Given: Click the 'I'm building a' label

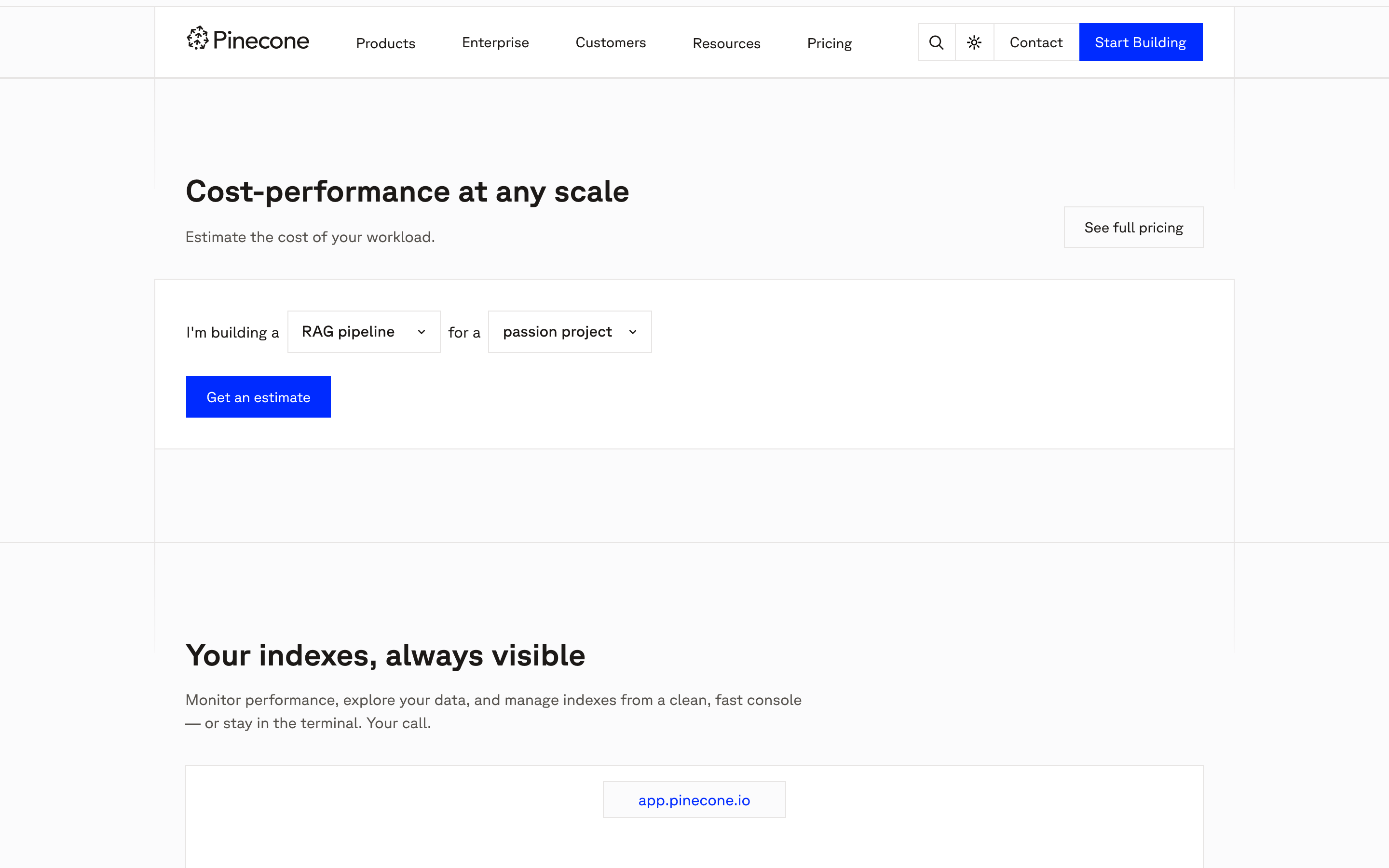Looking at the screenshot, I should click(232, 332).
